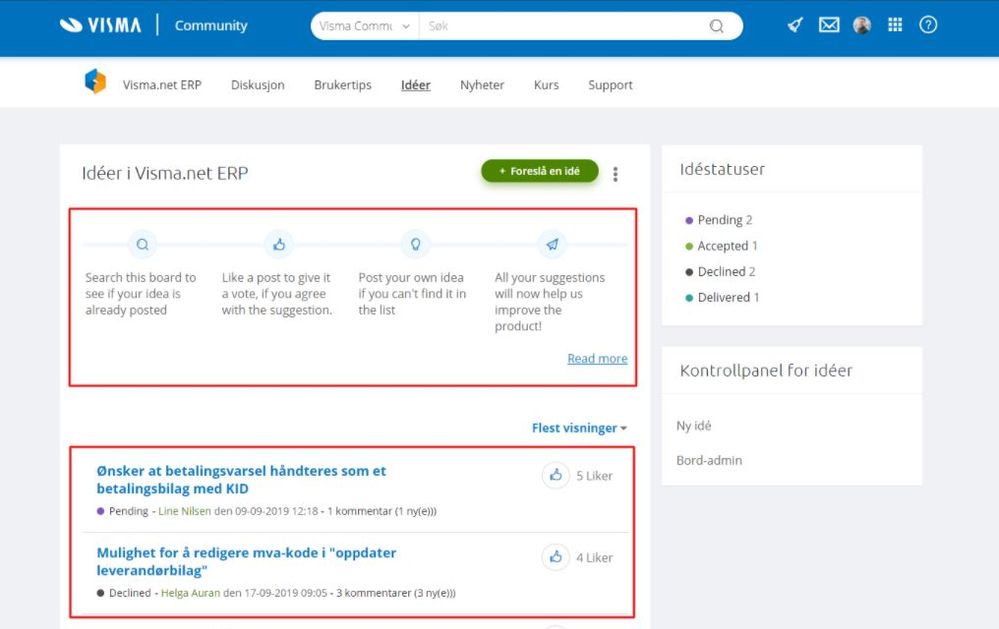Viewport: 999px width, 629px height.
Task: Switch to the Diskusjon tab
Action: pos(257,85)
